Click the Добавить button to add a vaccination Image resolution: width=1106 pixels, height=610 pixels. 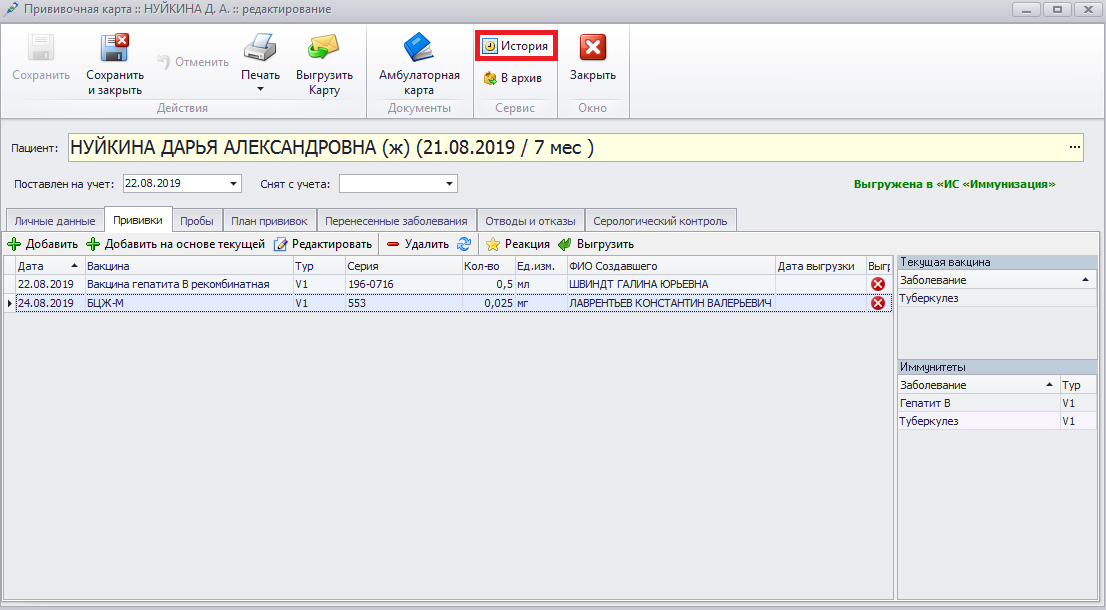coord(42,244)
